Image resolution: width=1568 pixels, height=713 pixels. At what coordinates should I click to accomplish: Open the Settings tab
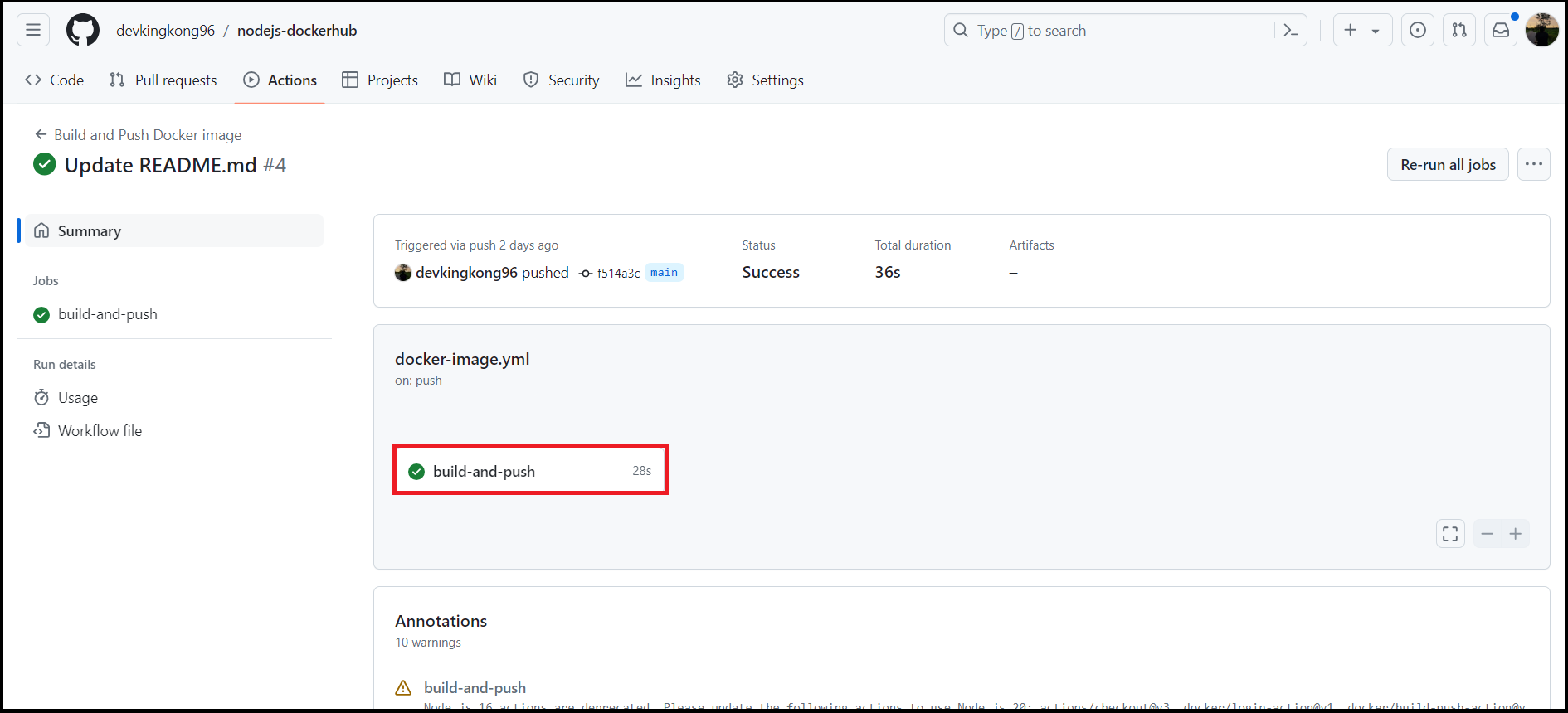tap(765, 80)
